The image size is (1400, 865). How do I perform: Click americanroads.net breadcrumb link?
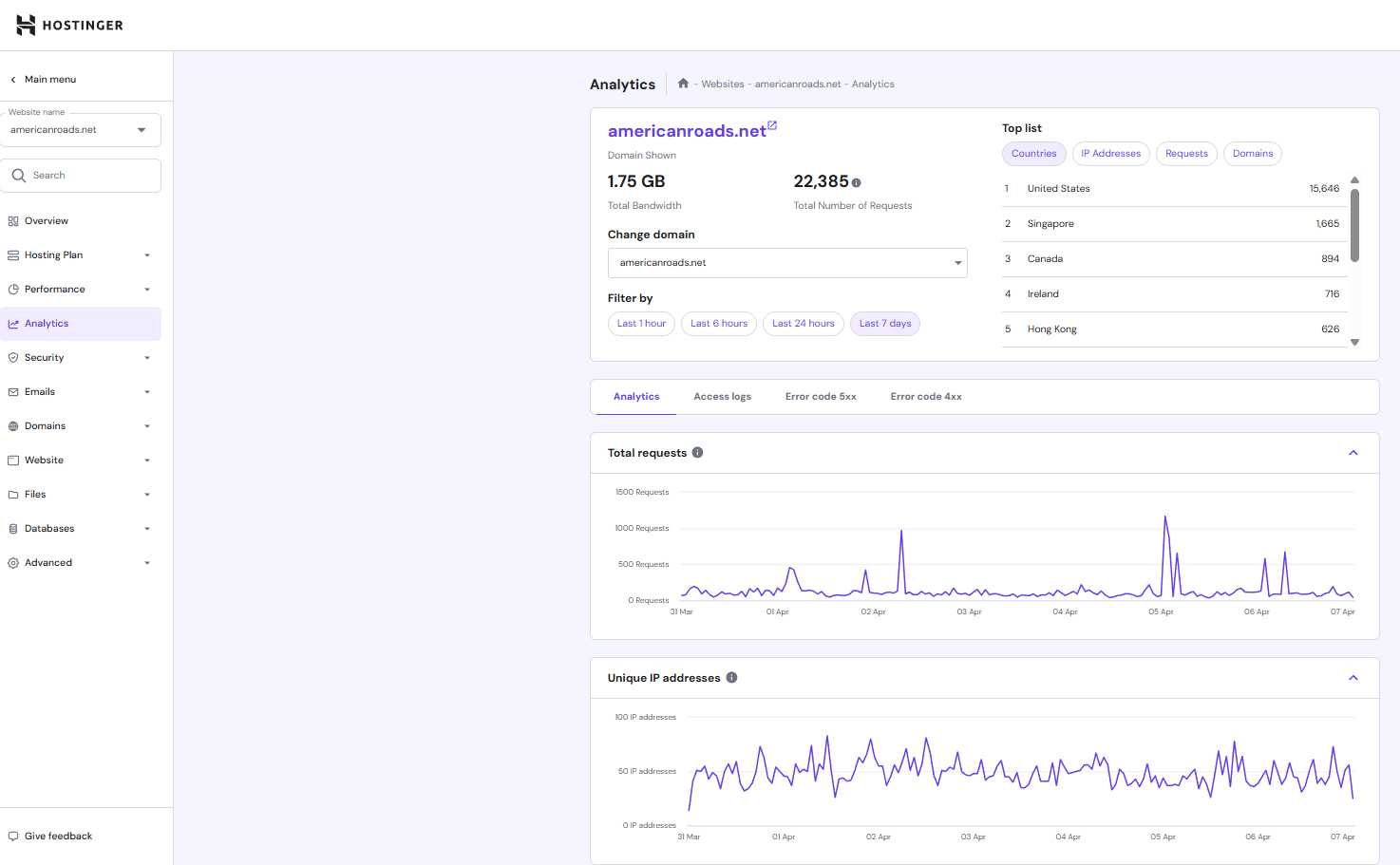[x=798, y=85]
